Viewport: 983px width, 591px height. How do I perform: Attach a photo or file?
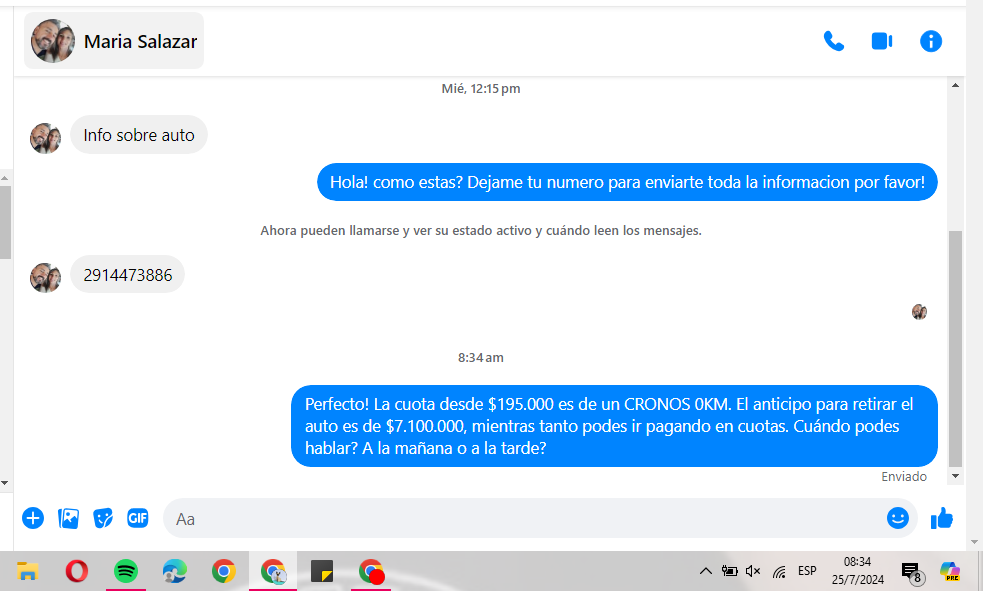click(x=68, y=518)
